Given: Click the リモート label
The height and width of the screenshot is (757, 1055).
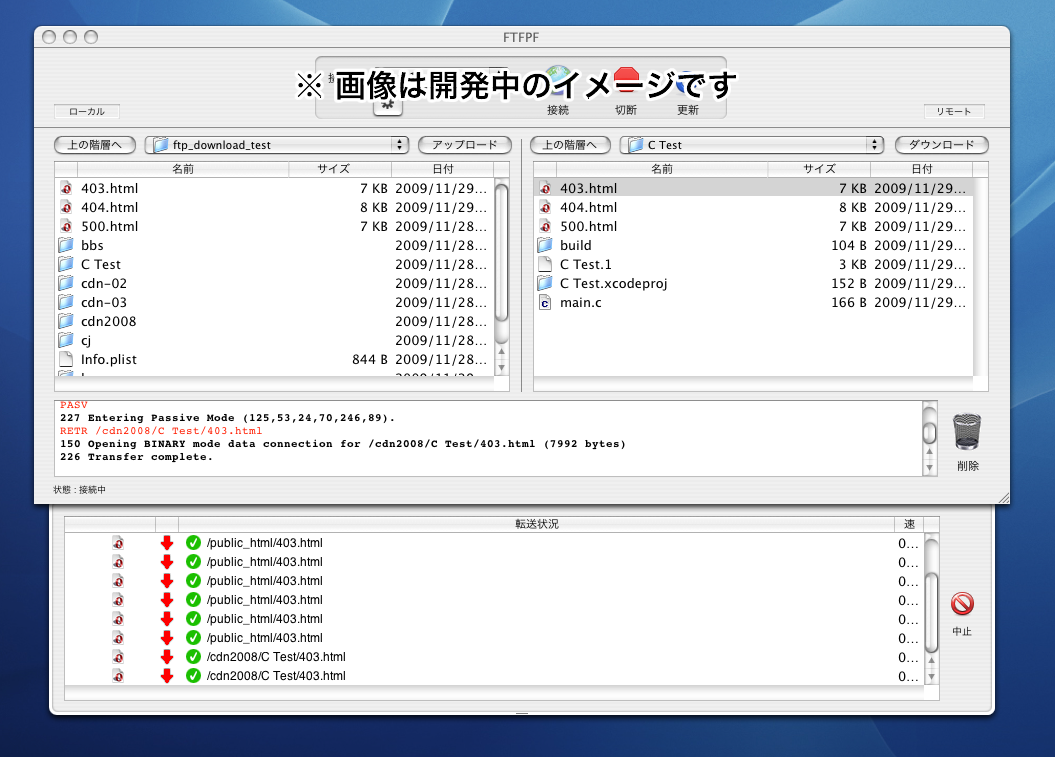Looking at the screenshot, I should coord(954,112).
